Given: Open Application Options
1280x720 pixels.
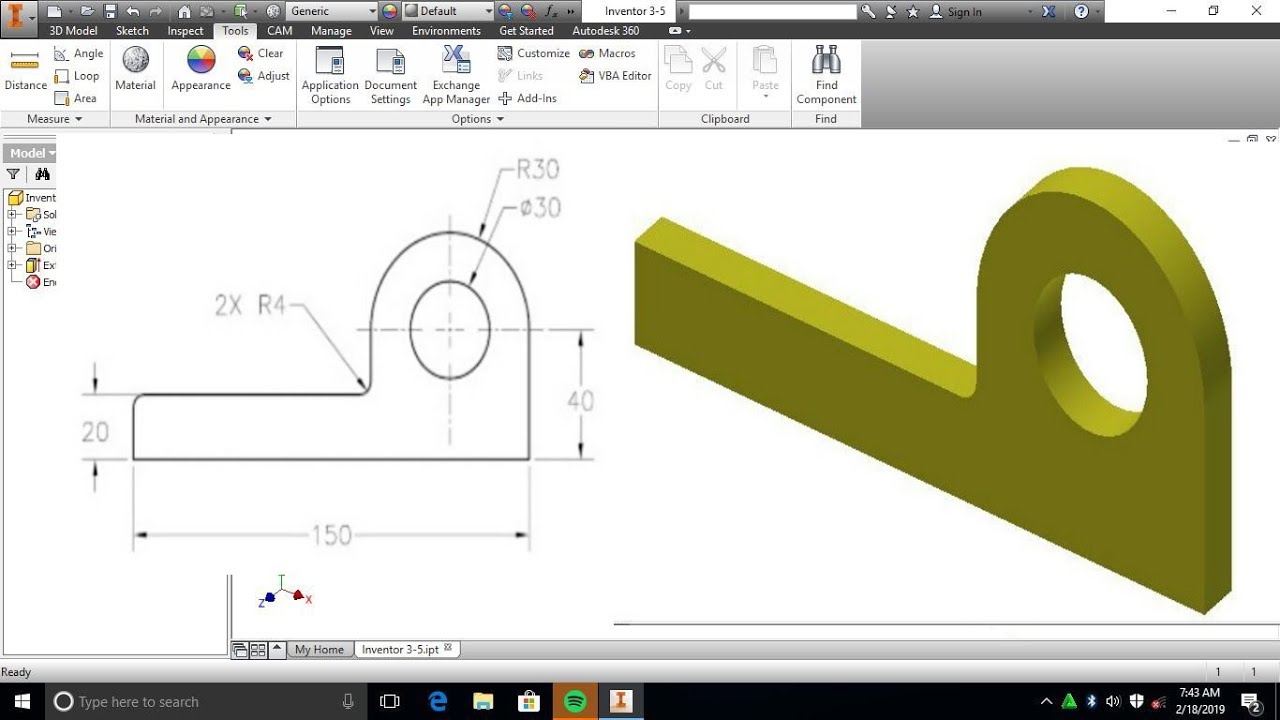Looking at the screenshot, I should (x=330, y=76).
